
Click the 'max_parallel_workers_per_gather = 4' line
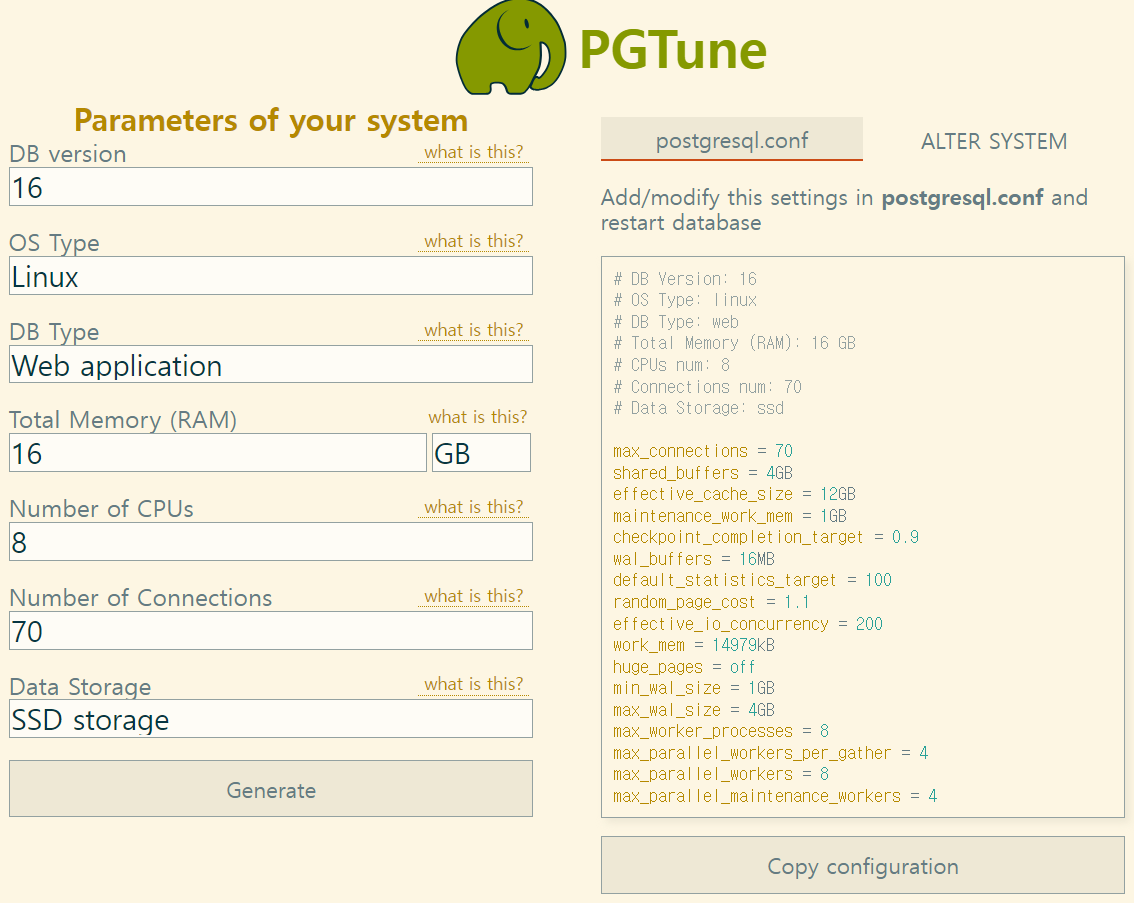pyautogui.click(x=770, y=753)
